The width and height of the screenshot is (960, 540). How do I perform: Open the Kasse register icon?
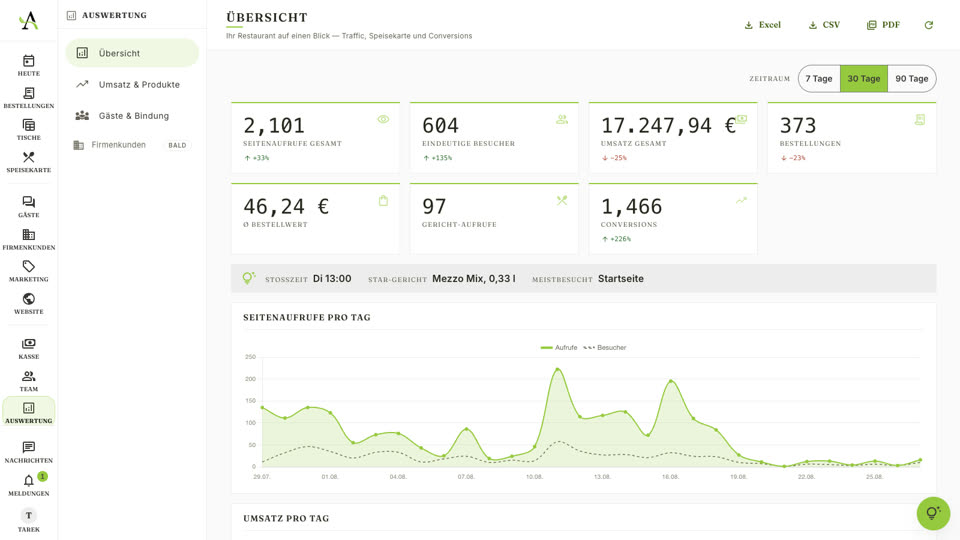[29, 343]
